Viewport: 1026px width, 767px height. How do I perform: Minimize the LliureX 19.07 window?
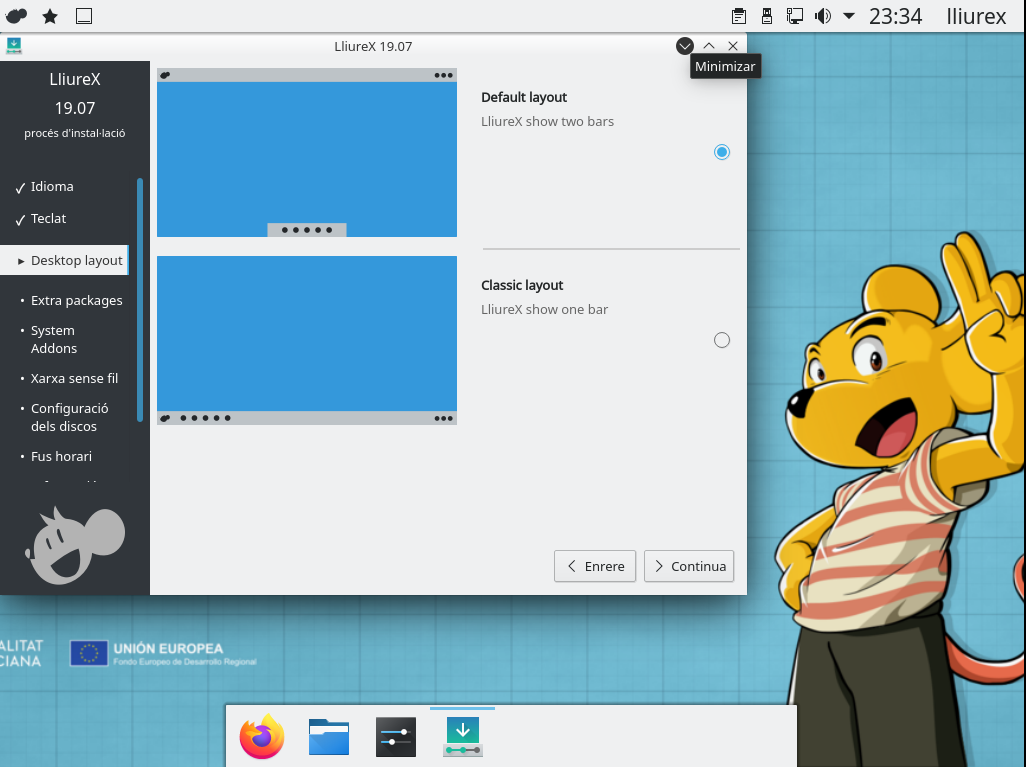coord(684,46)
